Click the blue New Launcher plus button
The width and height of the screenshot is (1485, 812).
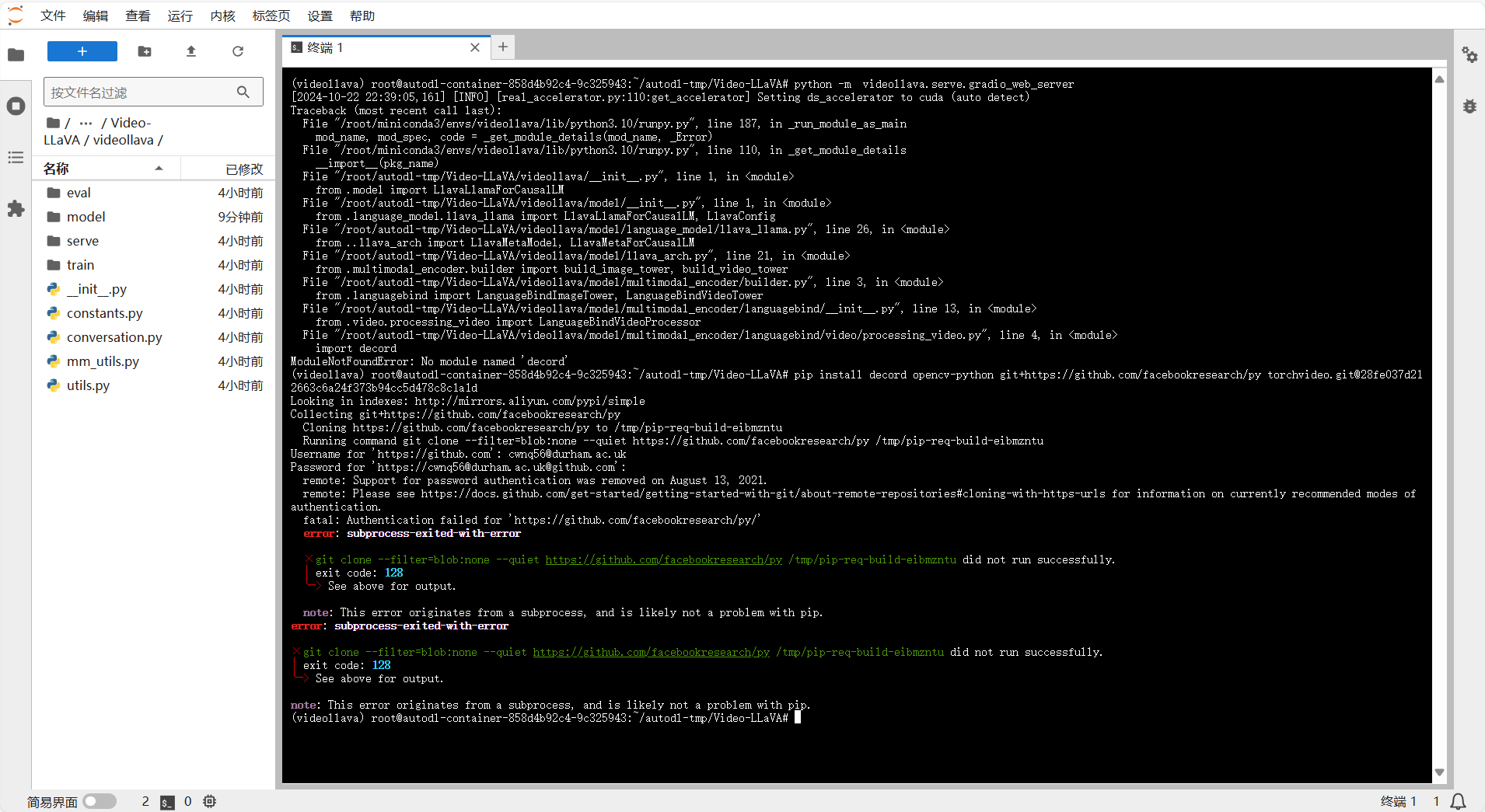pyautogui.click(x=82, y=51)
